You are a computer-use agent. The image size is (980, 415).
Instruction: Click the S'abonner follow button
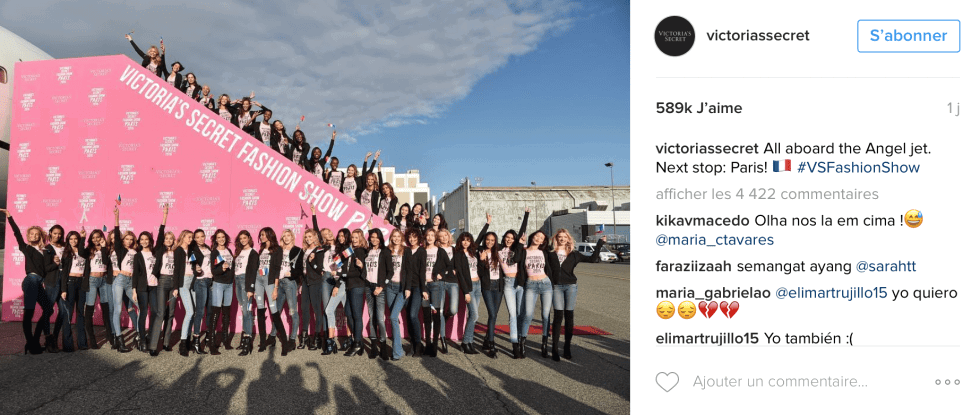[x=908, y=36]
